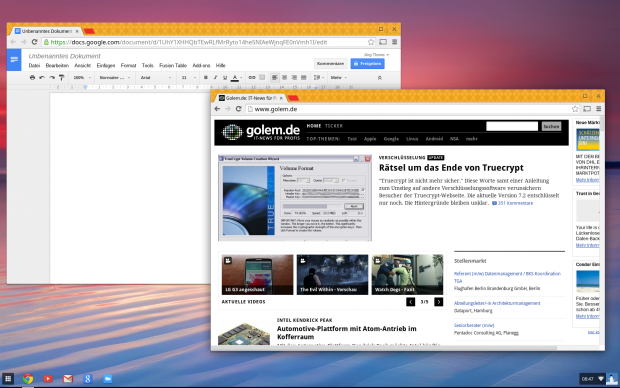Open the zoom 100% dropdown
Viewport: 620px width, 388px height.
coord(82,78)
